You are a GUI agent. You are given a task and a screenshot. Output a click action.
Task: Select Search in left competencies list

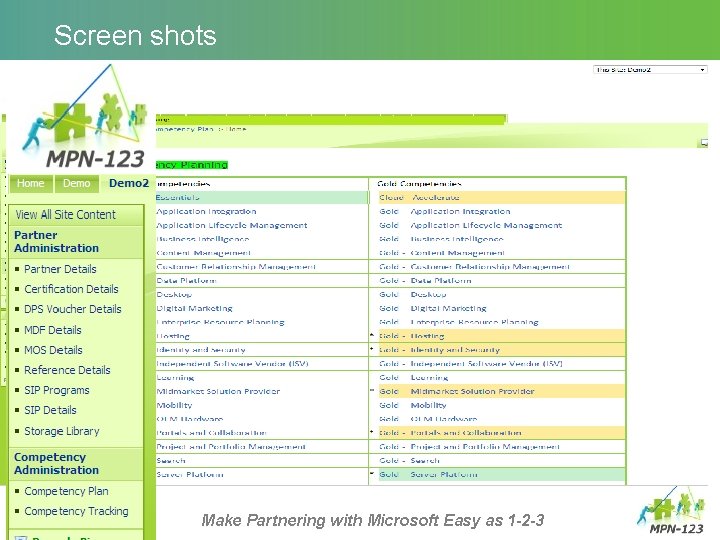click(171, 460)
